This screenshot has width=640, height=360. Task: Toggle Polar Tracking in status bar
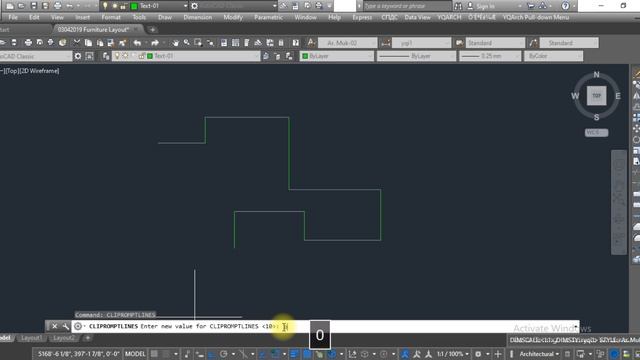tap(224, 354)
